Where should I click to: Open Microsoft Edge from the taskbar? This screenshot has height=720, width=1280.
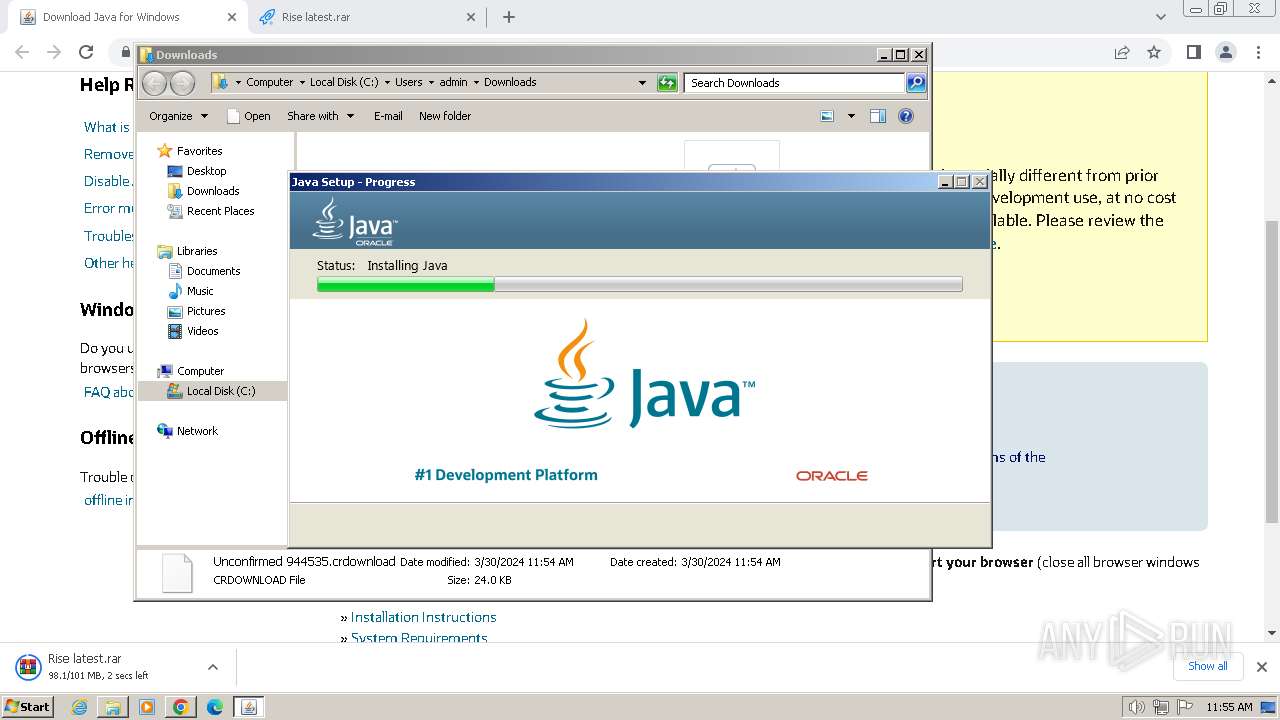point(215,707)
